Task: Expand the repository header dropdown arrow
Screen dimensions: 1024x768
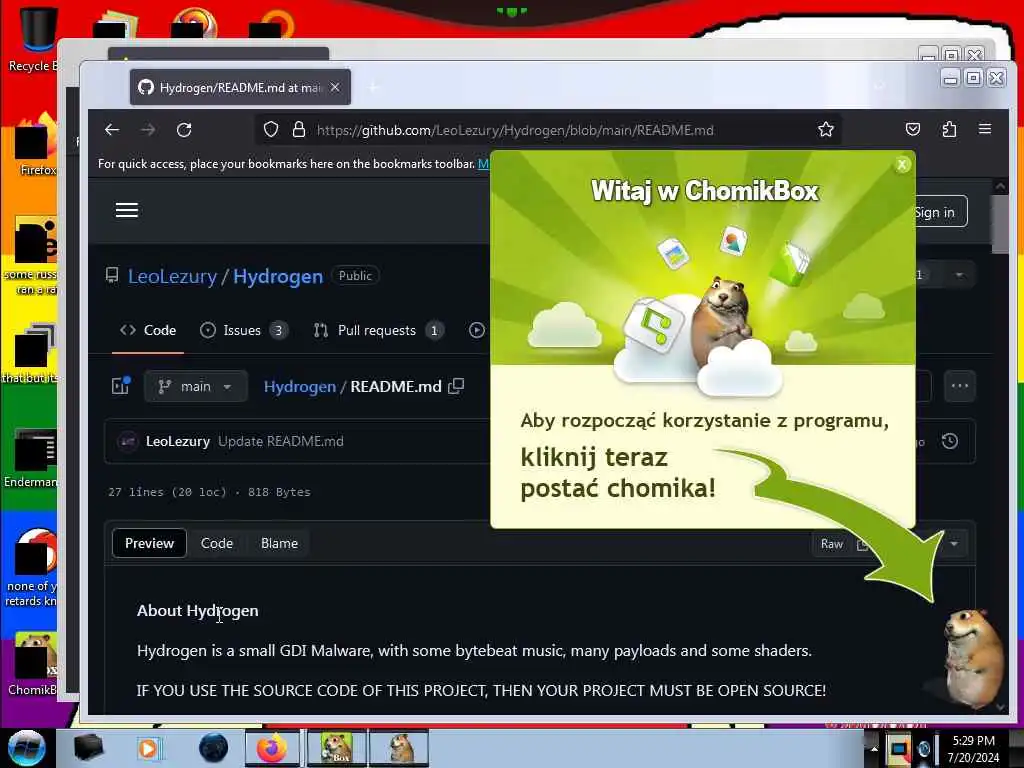Action: coord(959,275)
